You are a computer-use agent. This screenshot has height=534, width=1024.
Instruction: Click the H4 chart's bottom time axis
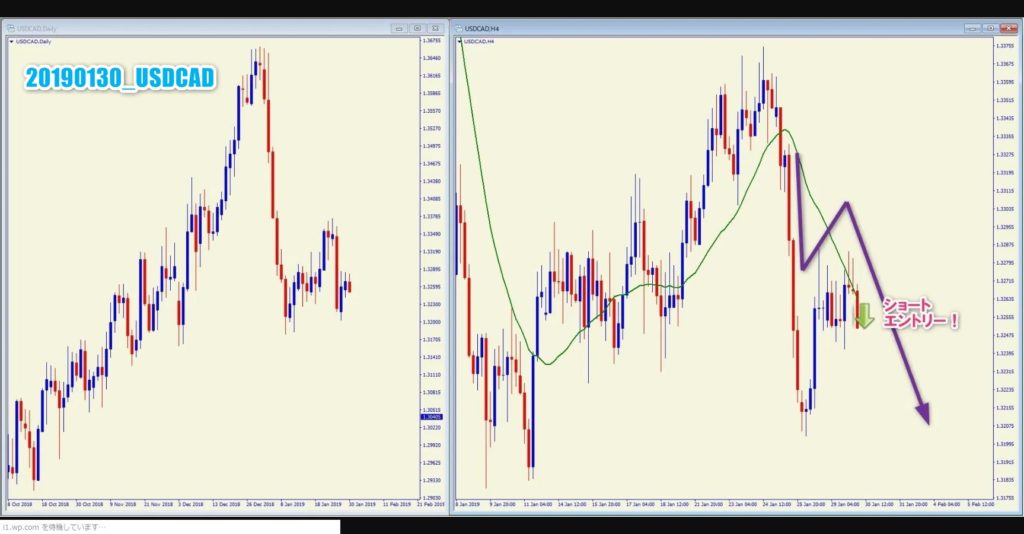720,504
